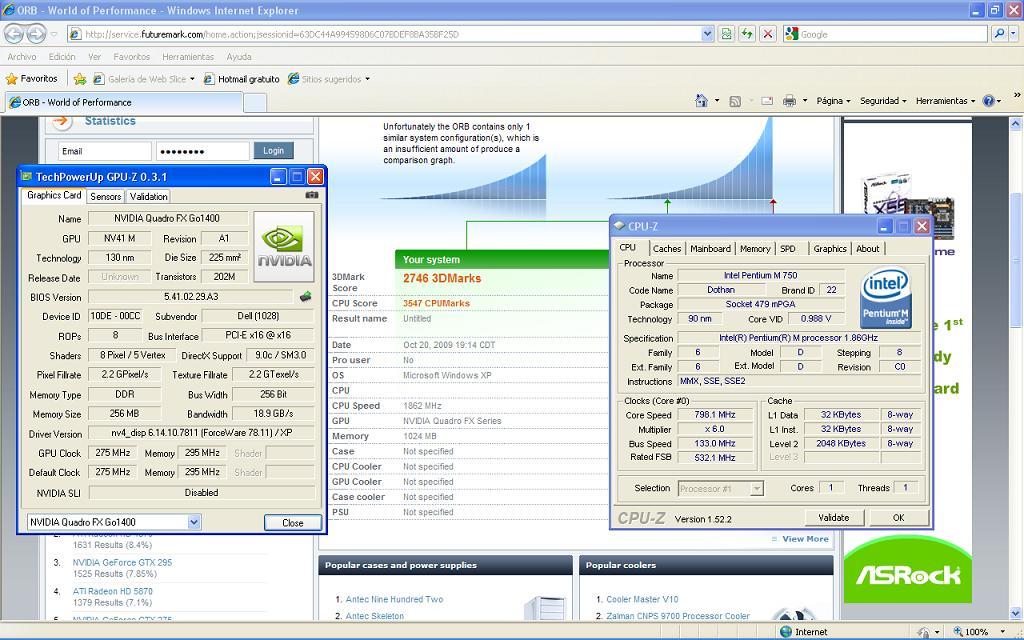Click the add to favorites bar star icon
The image size is (1024, 640).
(80, 79)
